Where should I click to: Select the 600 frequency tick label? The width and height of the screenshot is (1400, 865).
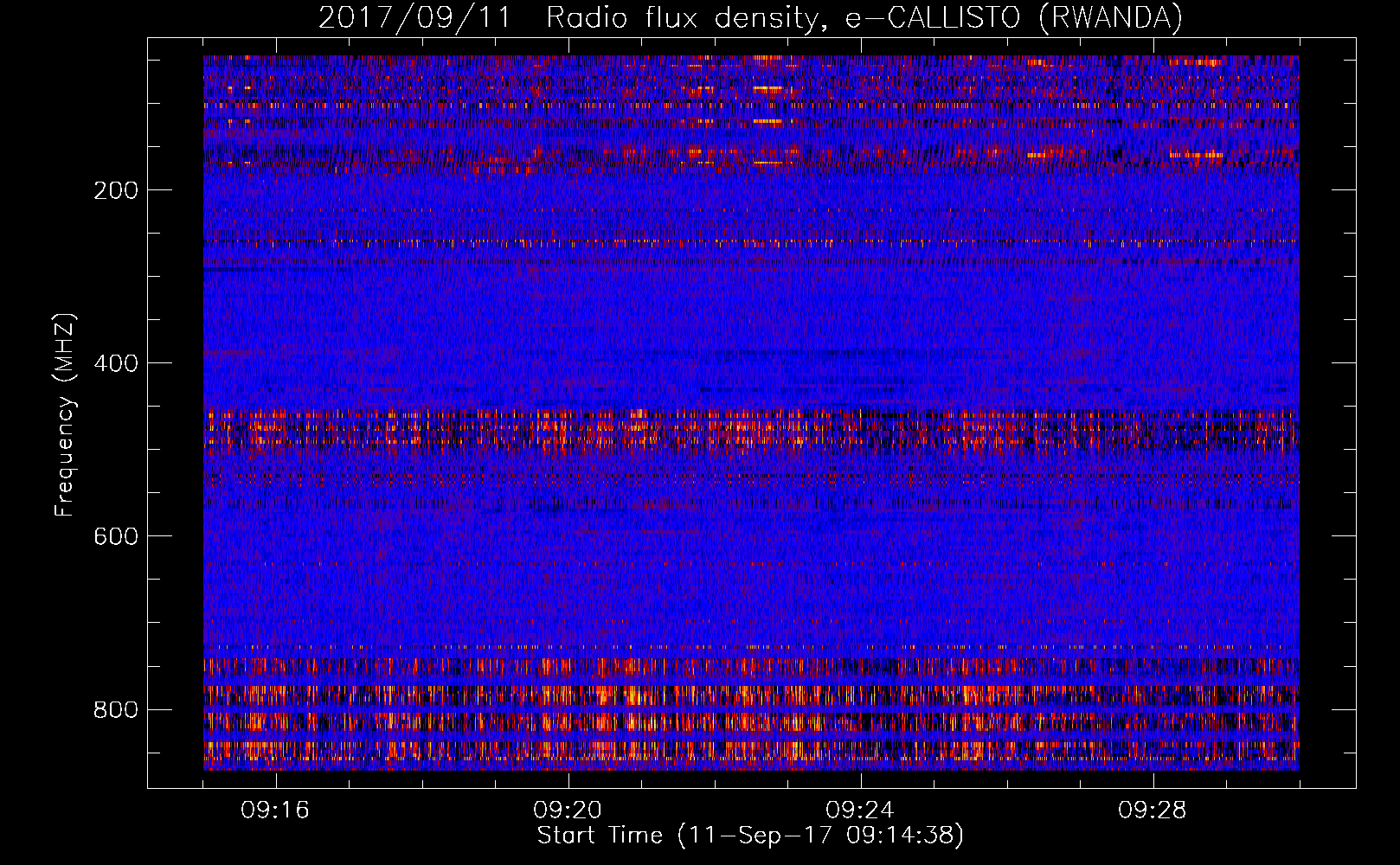(x=116, y=536)
